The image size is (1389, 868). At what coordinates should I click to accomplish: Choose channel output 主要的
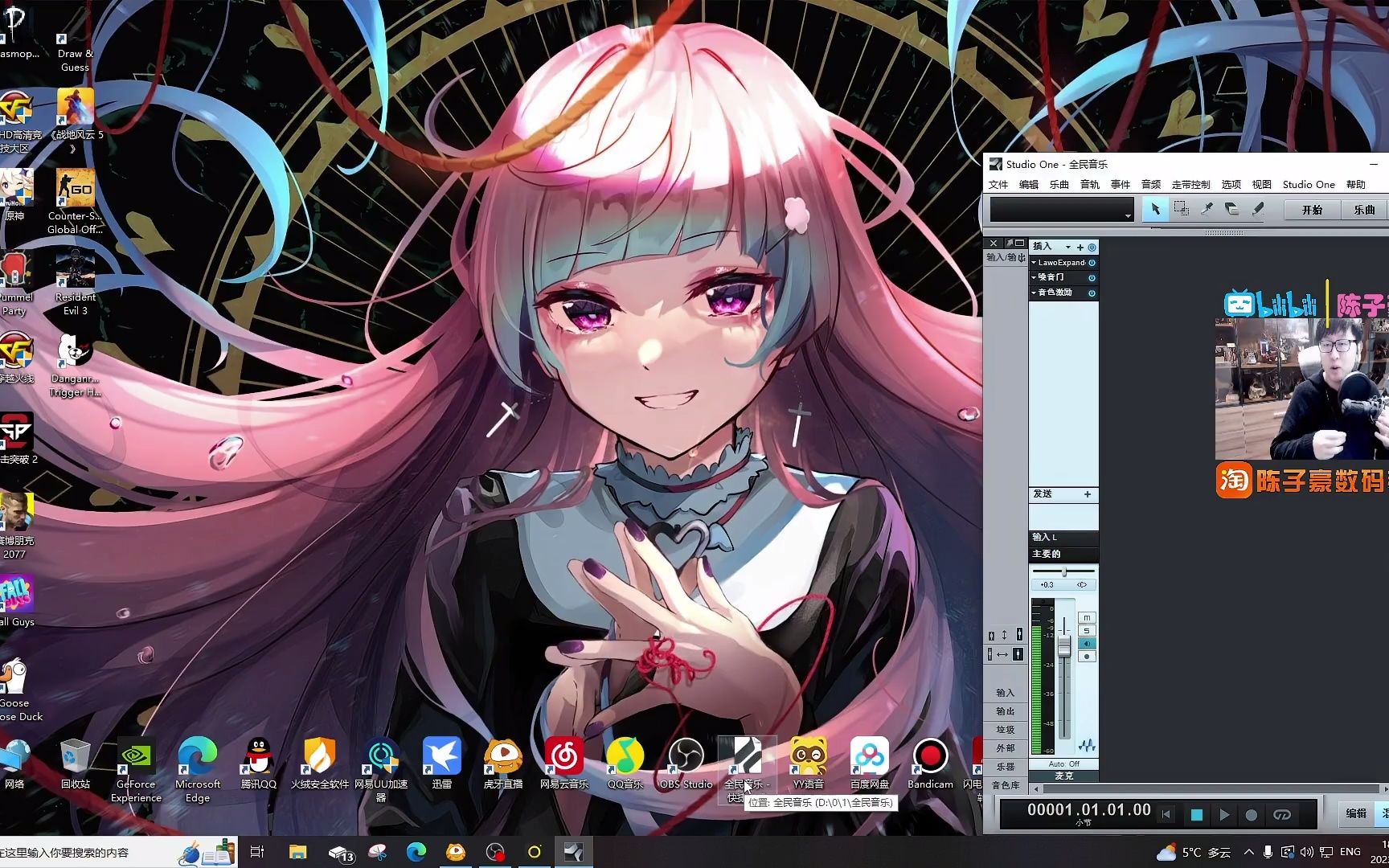pos(1063,554)
